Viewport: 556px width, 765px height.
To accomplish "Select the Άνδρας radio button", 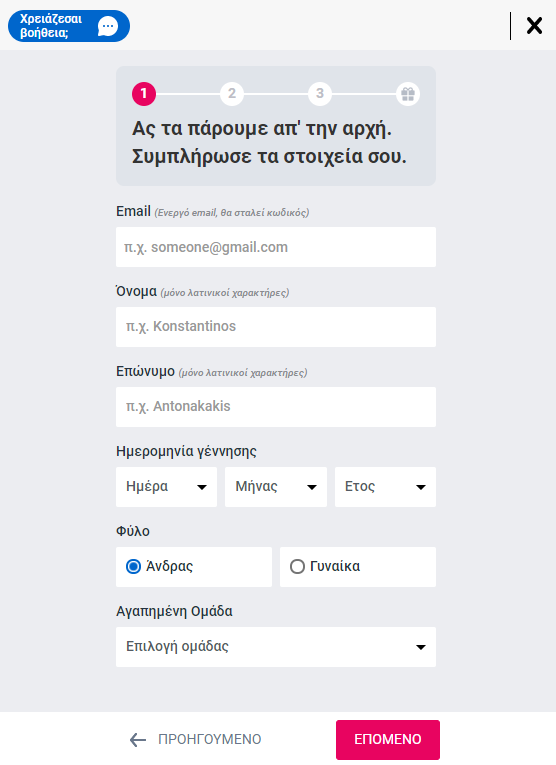I will click(133, 566).
